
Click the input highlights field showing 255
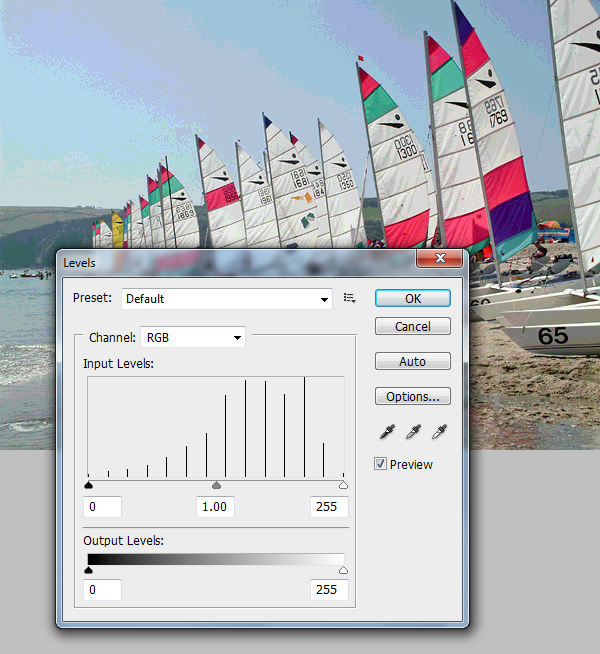point(329,507)
